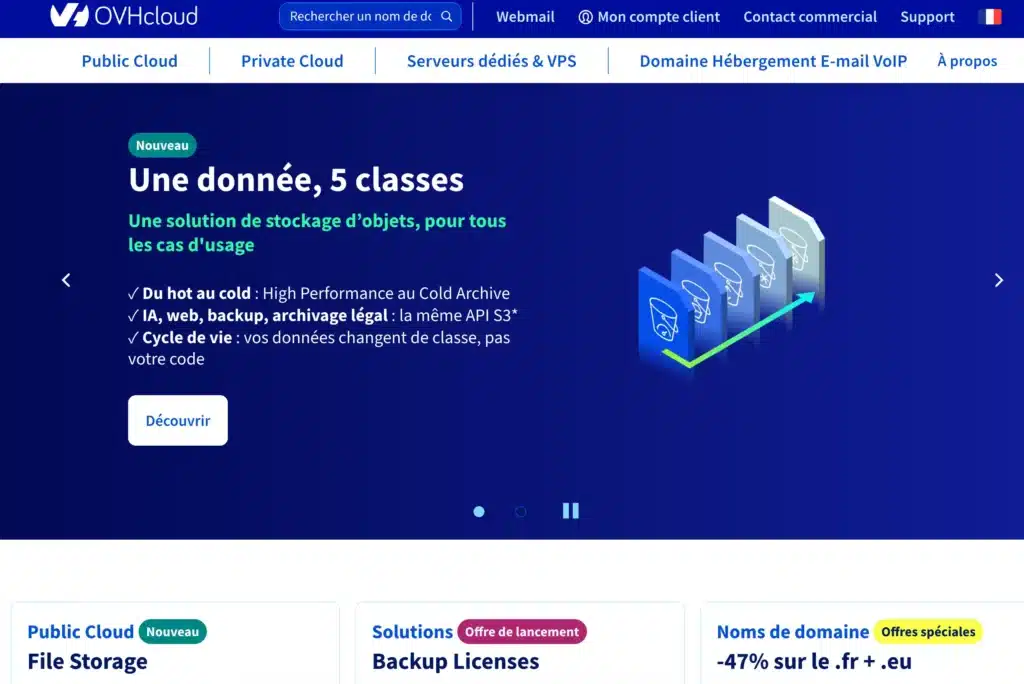Open Domaine Hébergement E-mail VoIP menu
The width and height of the screenshot is (1024, 684).
(773, 61)
